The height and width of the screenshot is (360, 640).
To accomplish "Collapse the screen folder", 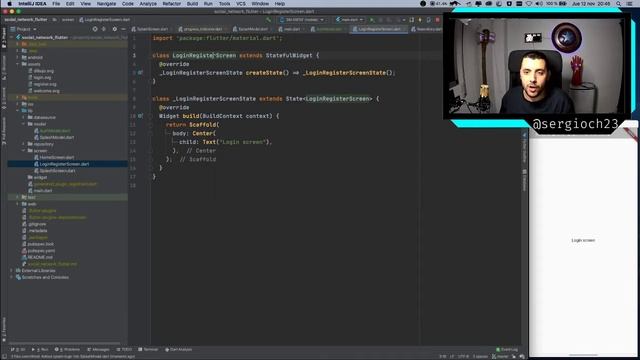I will click(x=24, y=151).
